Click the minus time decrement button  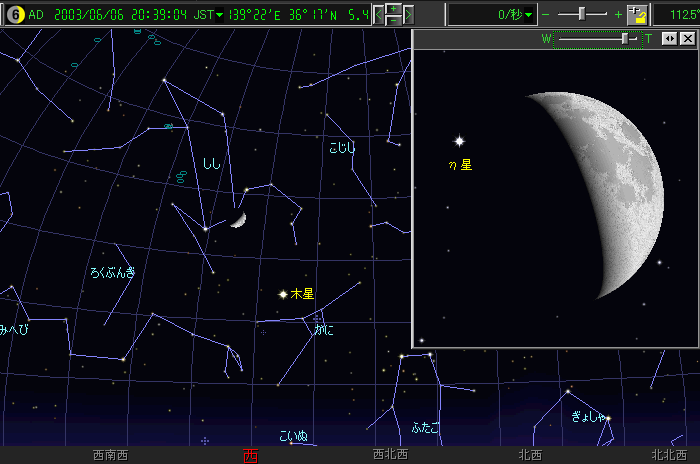(x=394, y=21)
